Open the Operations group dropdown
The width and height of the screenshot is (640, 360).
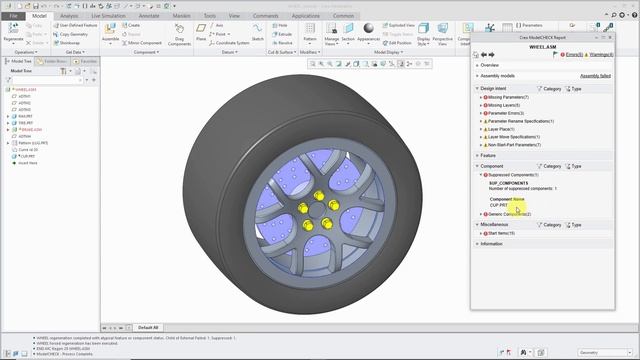[26, 52]
